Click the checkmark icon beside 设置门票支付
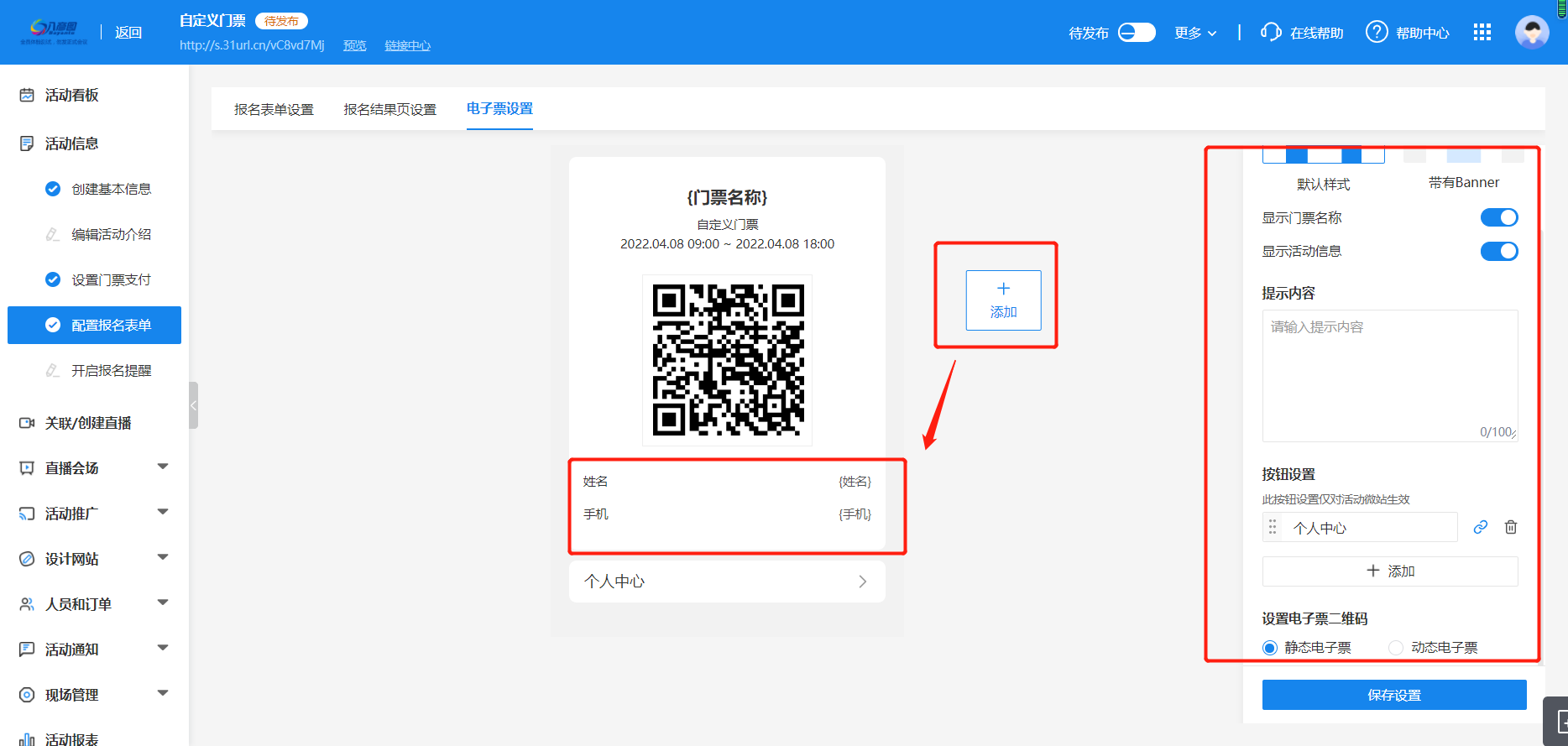Viewport: 1568px width, 746px height. tap(53, 279)
